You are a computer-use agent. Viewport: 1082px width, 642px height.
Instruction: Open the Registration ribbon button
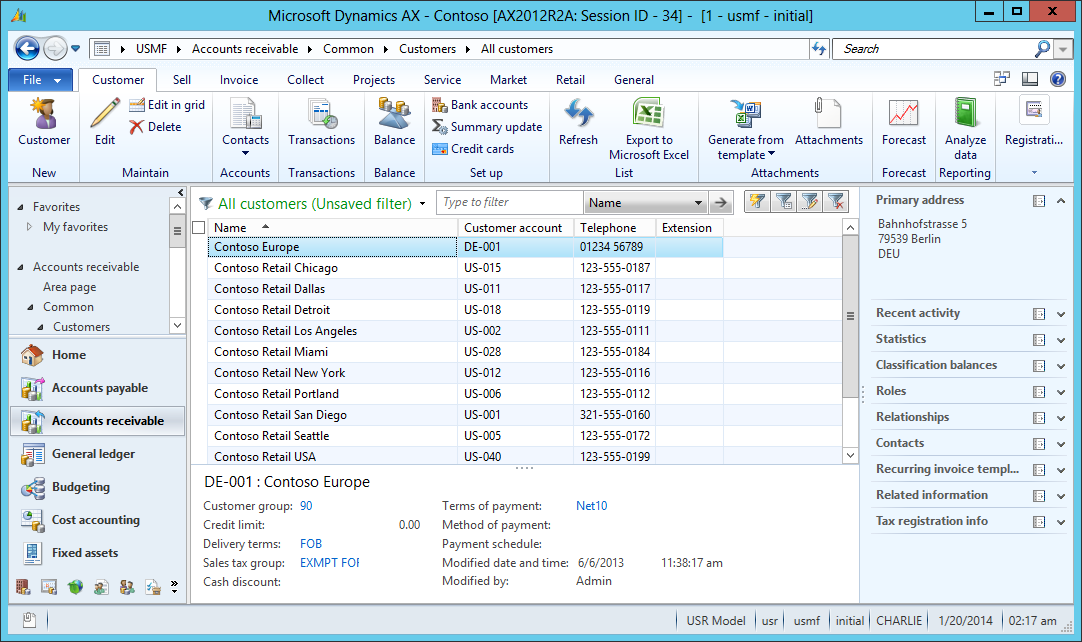[x=1034, y=121]
